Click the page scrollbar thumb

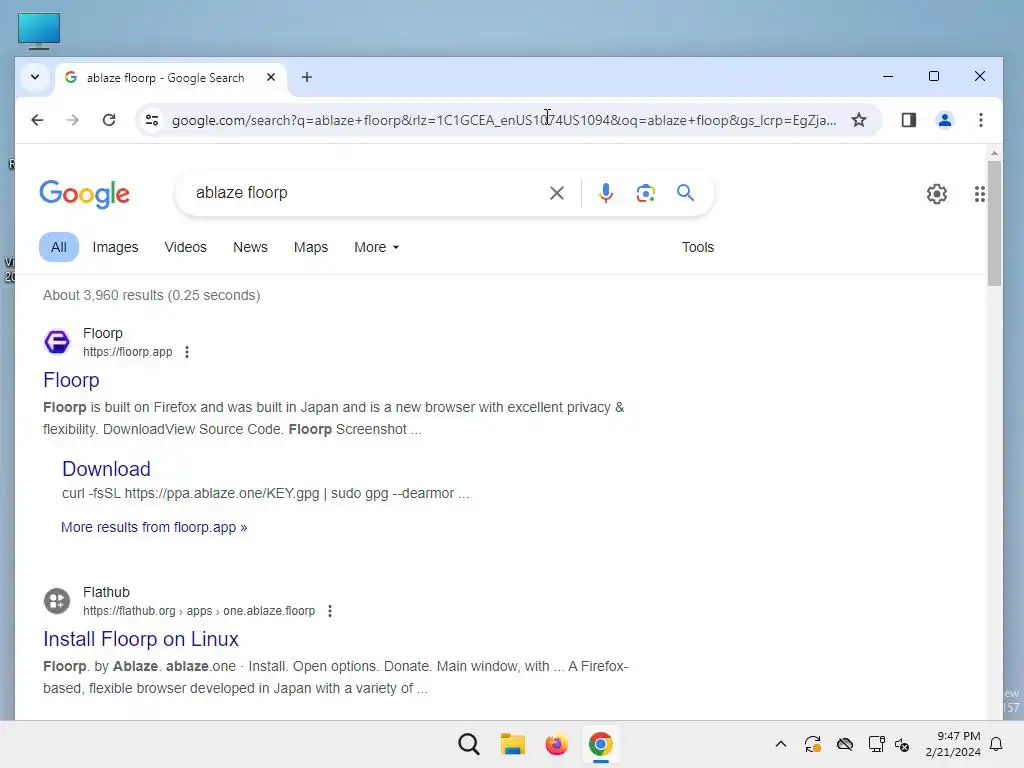pyautogui.click(x=994, y=223)
